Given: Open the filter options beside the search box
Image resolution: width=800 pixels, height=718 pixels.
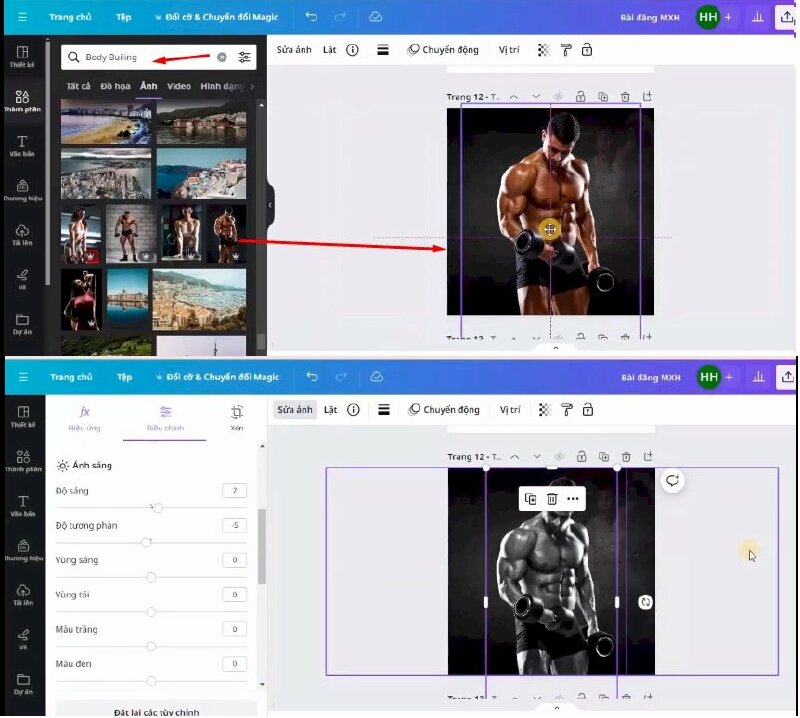Looking at the screenshot, I should (x=245, y=58).
